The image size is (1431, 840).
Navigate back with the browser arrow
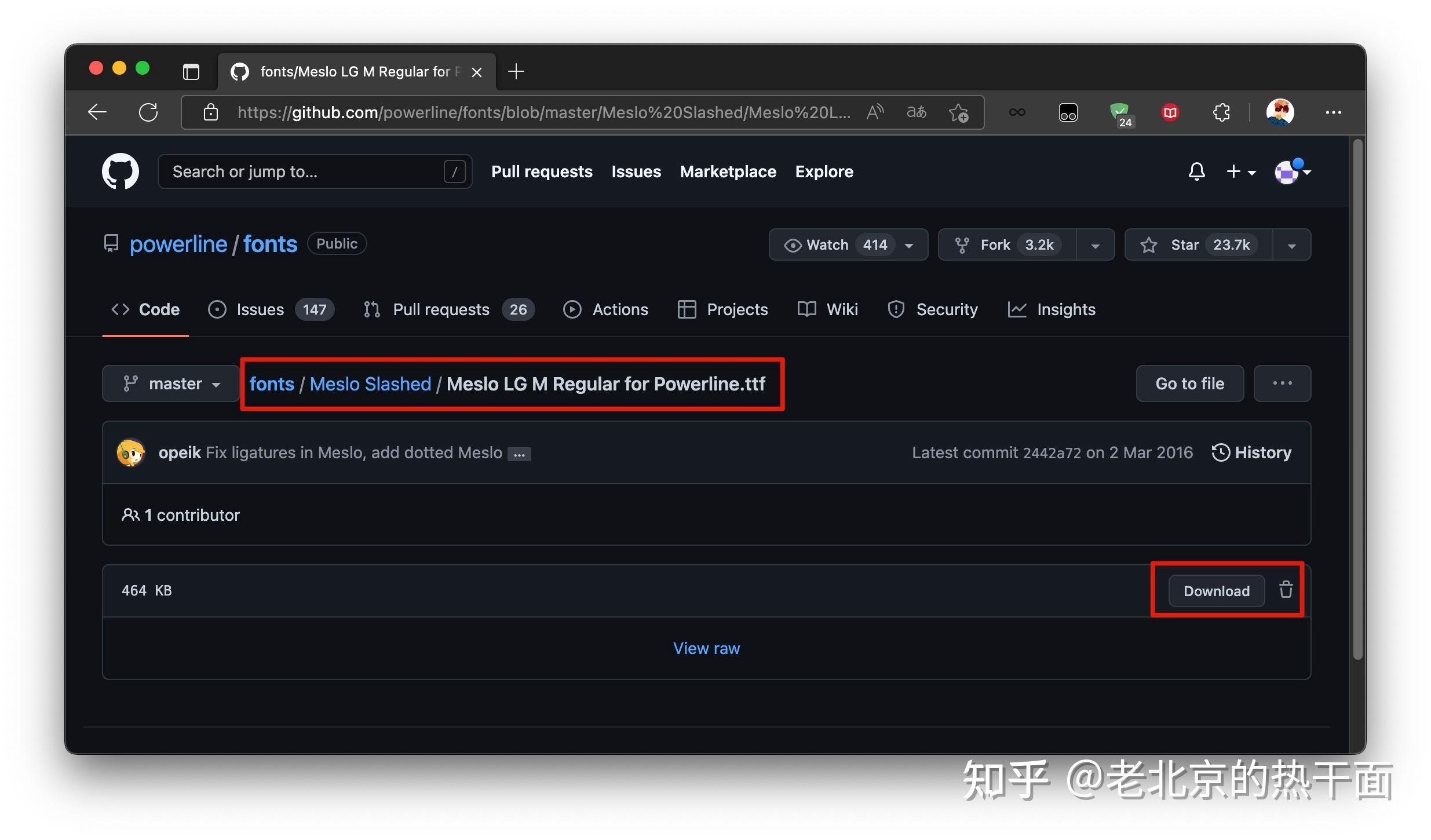97,112
